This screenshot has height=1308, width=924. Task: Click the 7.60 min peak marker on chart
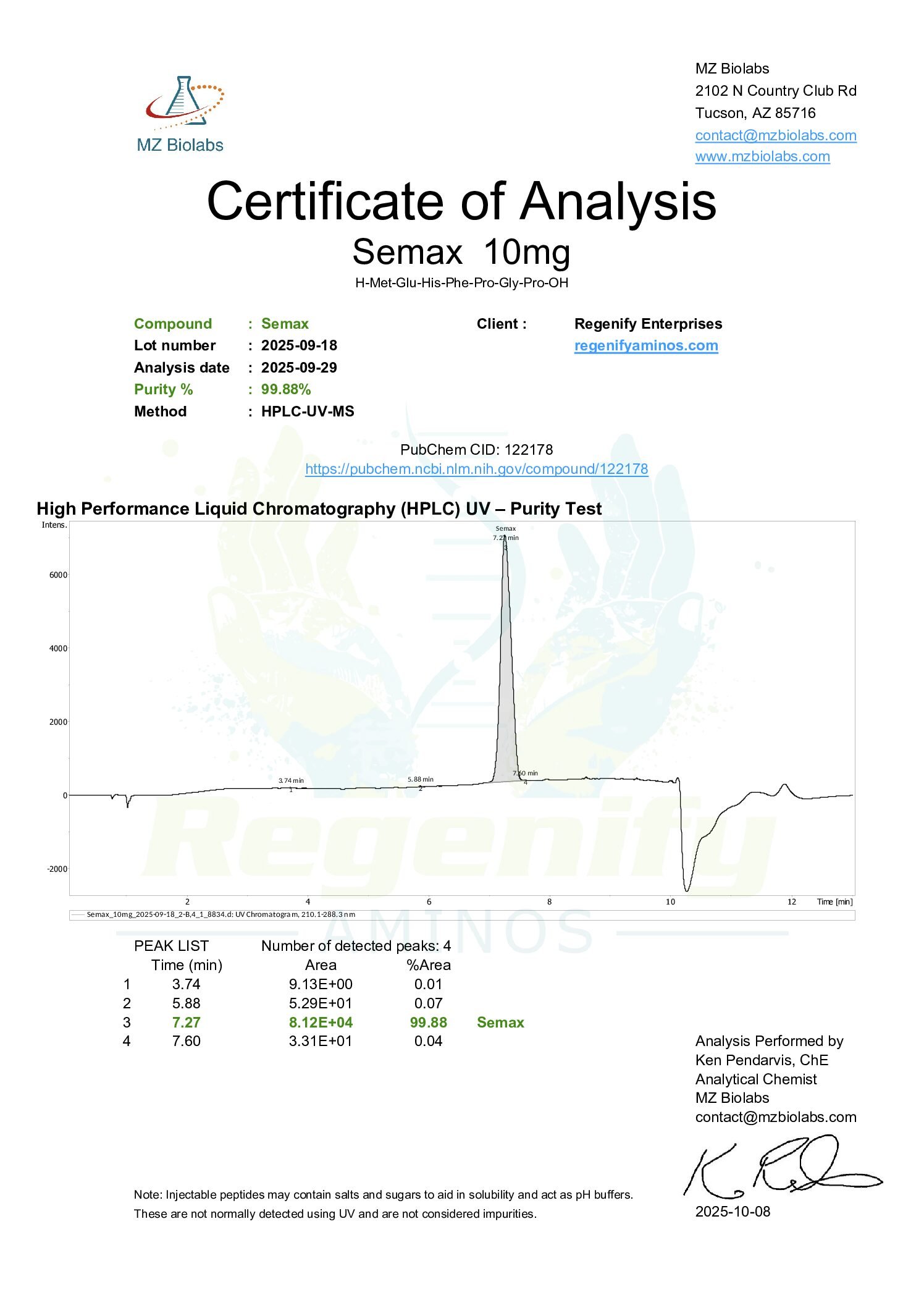(525, 774)
